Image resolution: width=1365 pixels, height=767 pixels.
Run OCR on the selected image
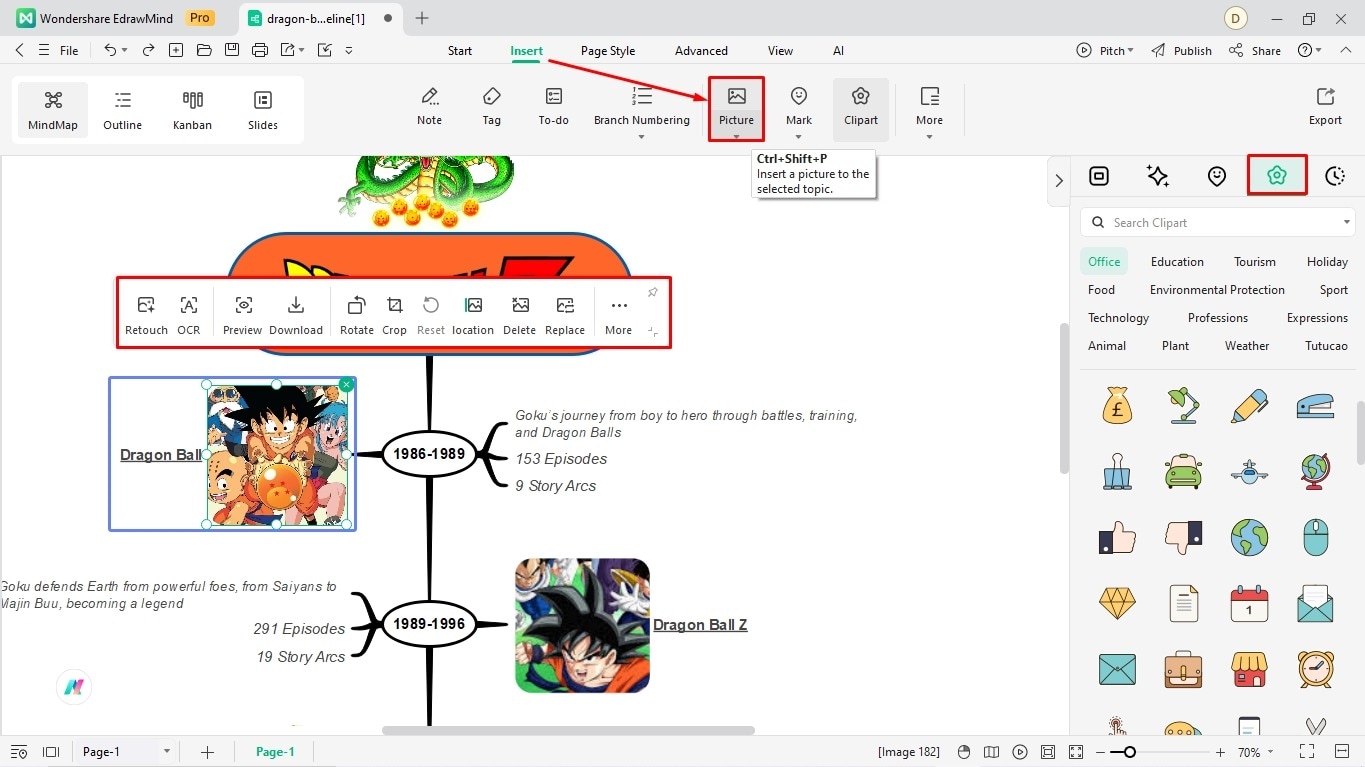click(x=188, y=315)
